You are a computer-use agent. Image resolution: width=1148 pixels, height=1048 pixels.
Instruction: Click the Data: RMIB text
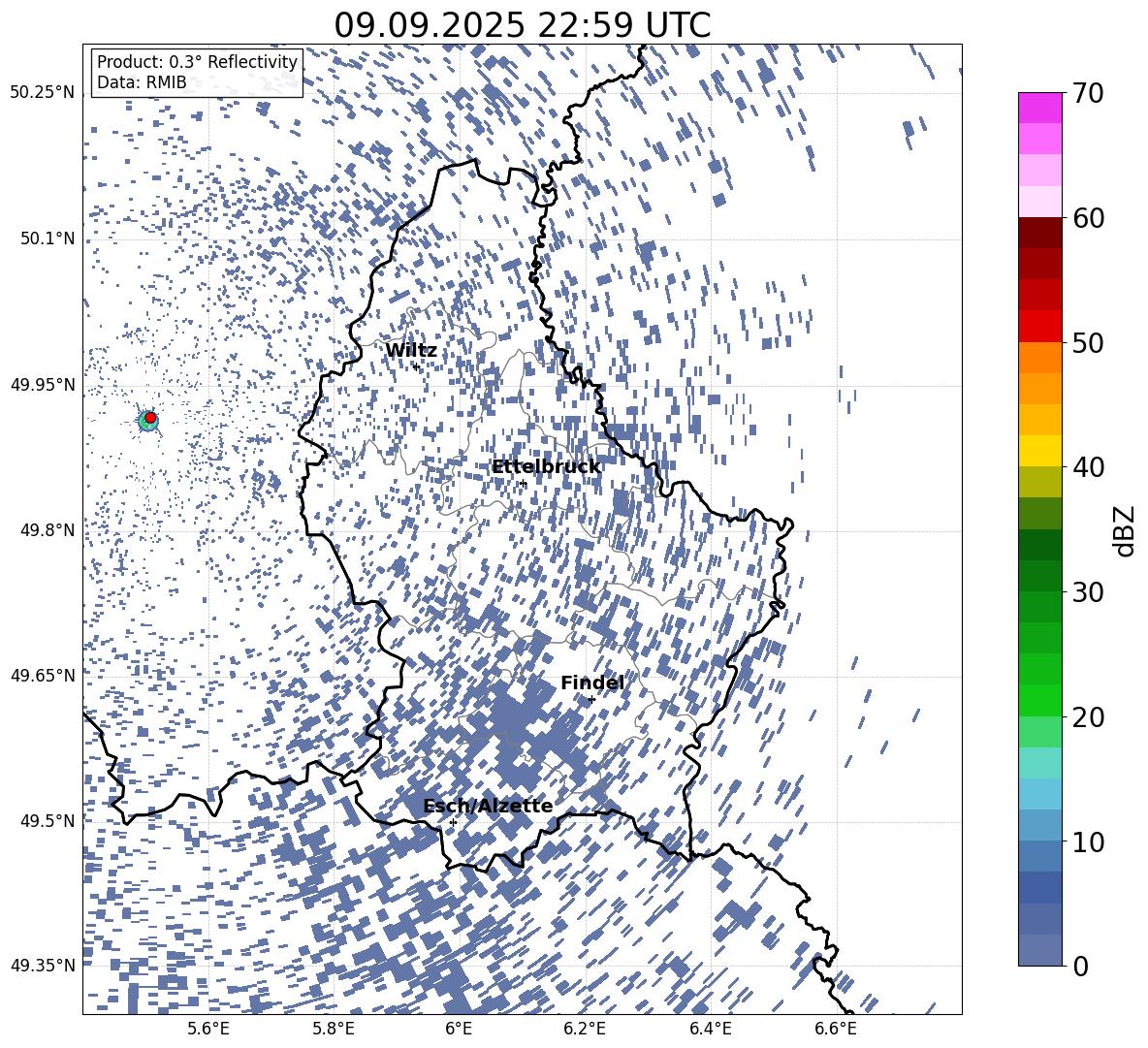click(142, 82)
